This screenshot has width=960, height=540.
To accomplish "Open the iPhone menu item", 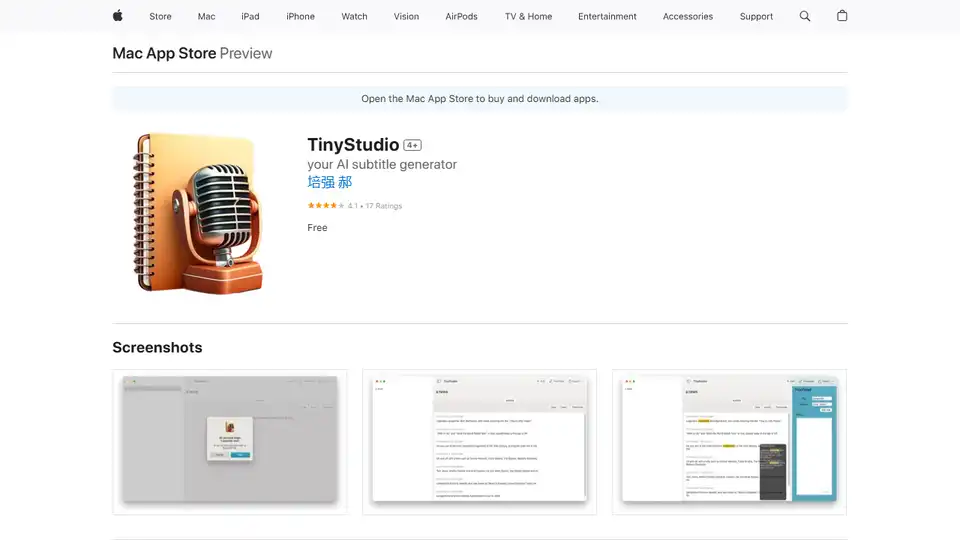I will click(x=301, y=17).
